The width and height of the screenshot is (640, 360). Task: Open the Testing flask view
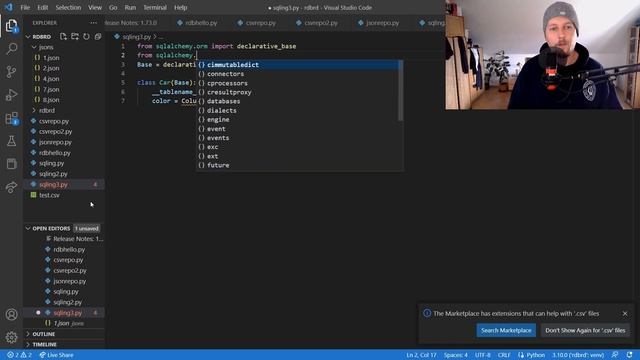11,141
